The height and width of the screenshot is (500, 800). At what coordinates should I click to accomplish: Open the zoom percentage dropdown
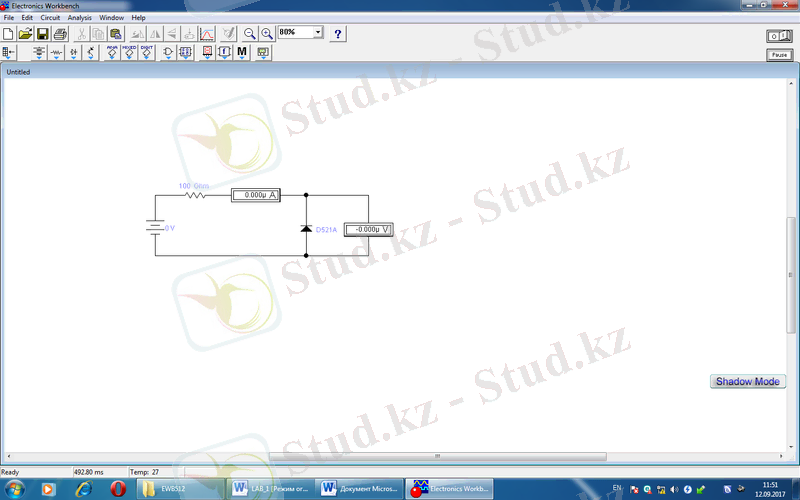[x=318, y=32]
